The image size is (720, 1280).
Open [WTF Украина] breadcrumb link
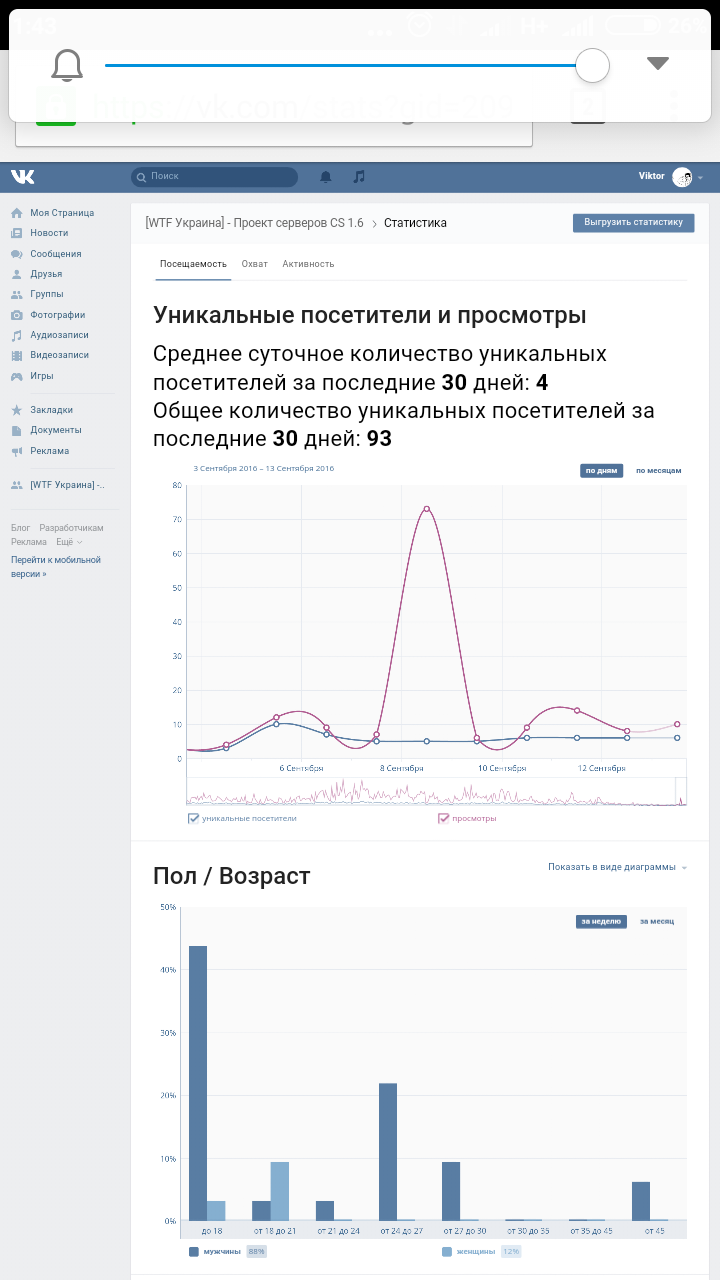(254, 223)
